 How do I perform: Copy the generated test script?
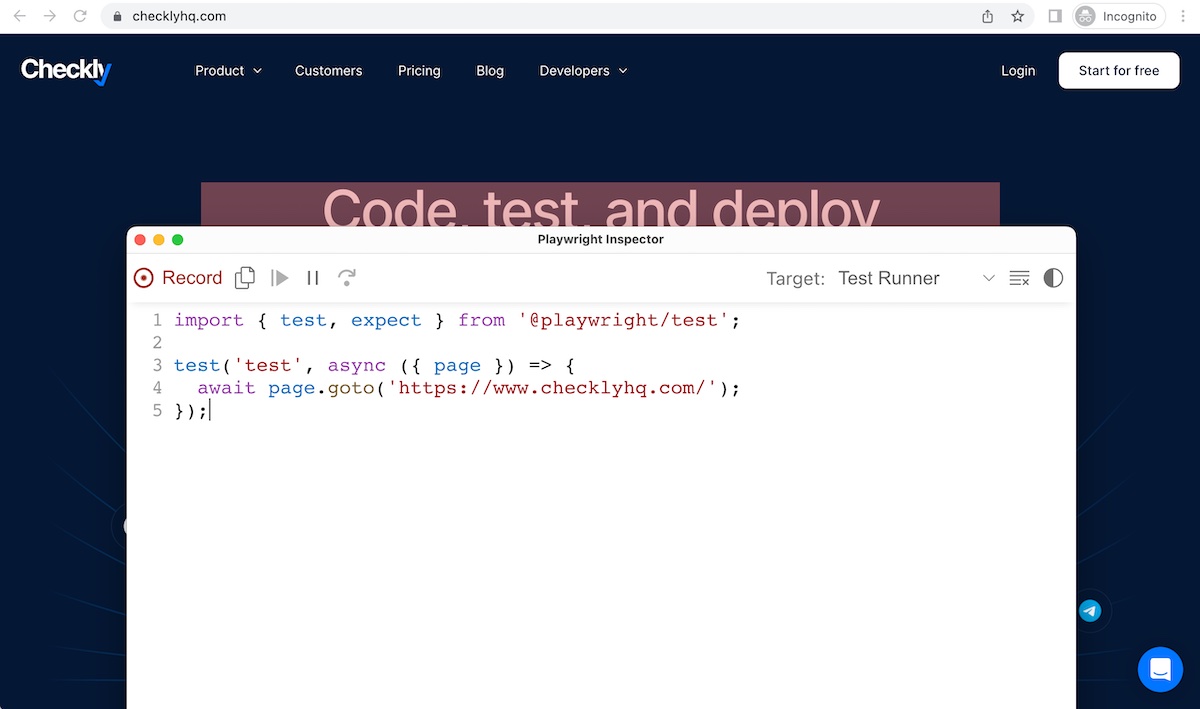coord(244,278)
